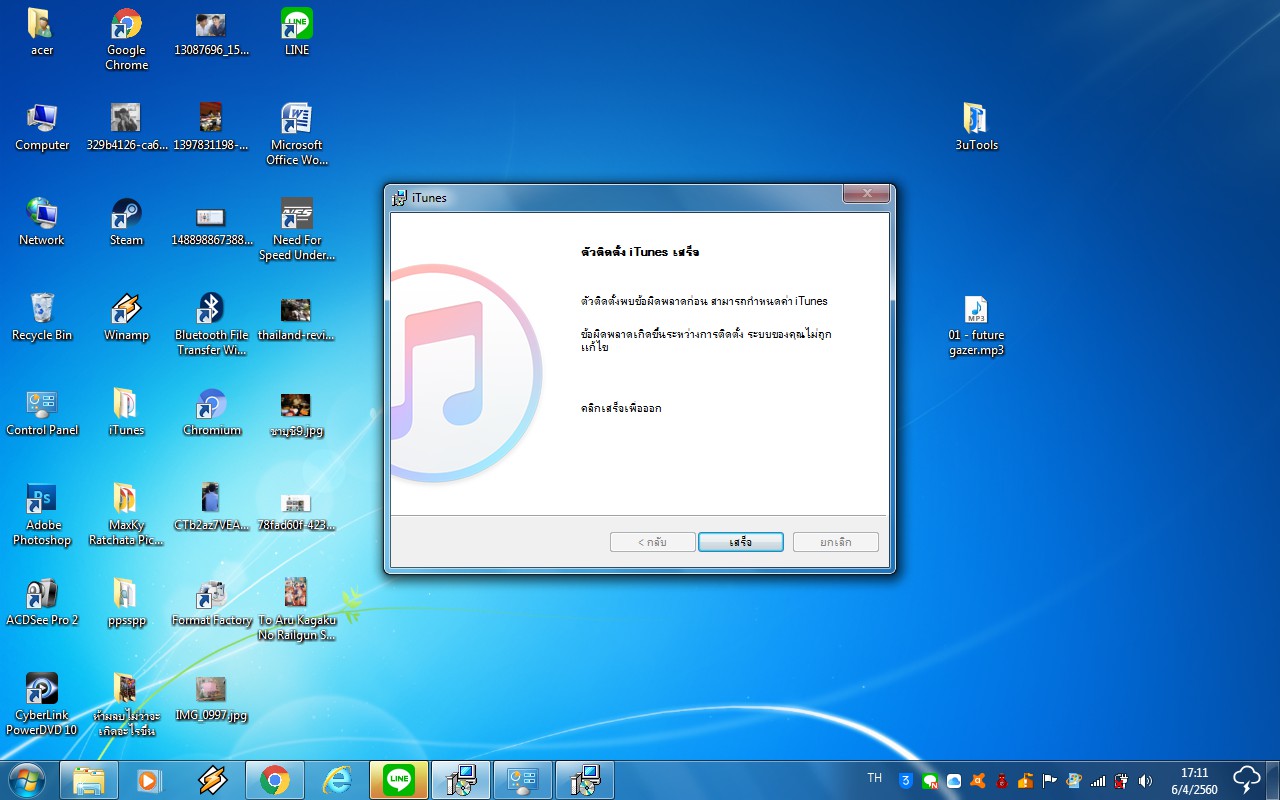The height and width of the screenshot is (800, 1280).
Task: Select the Adobe Photoshop desktop shortcut
Action: coord(42,514)
